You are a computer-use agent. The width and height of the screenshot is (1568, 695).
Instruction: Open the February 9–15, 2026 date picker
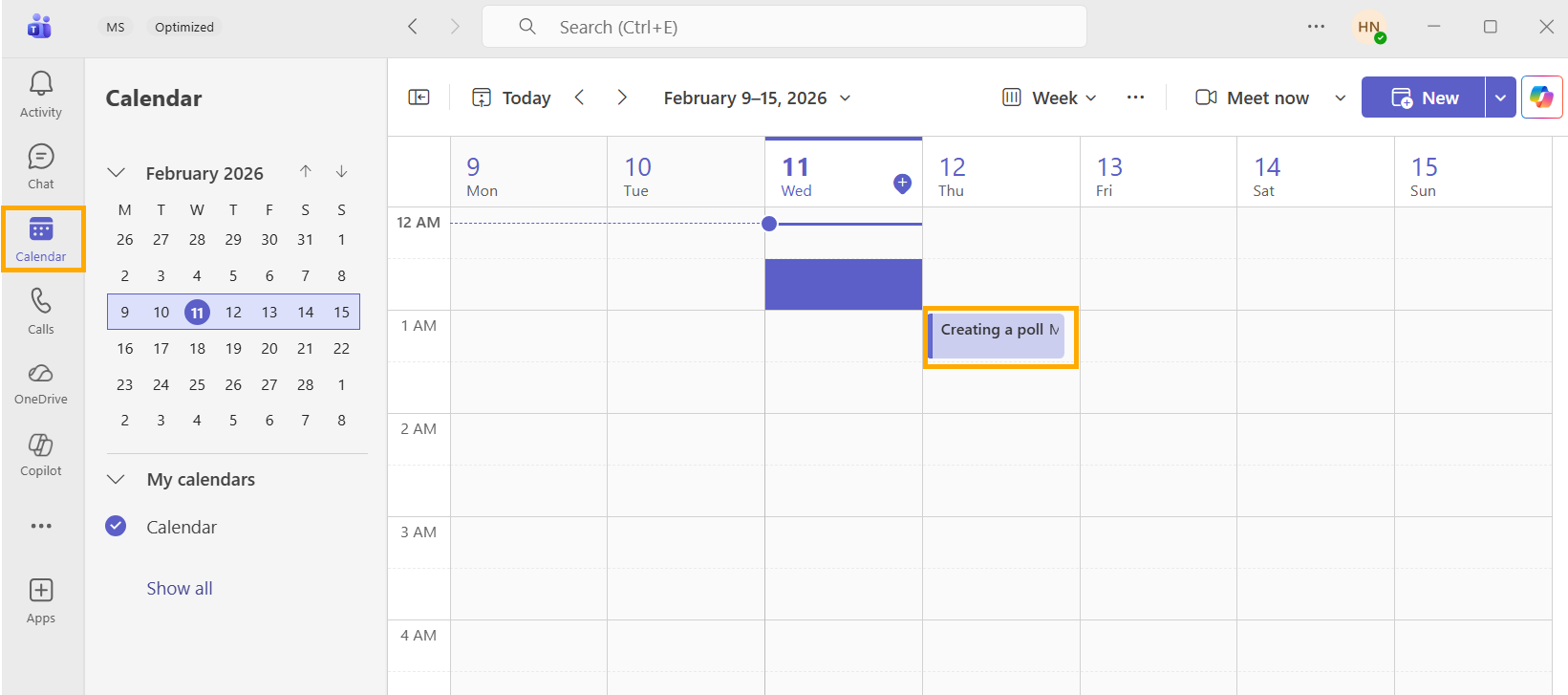point(757,98)
